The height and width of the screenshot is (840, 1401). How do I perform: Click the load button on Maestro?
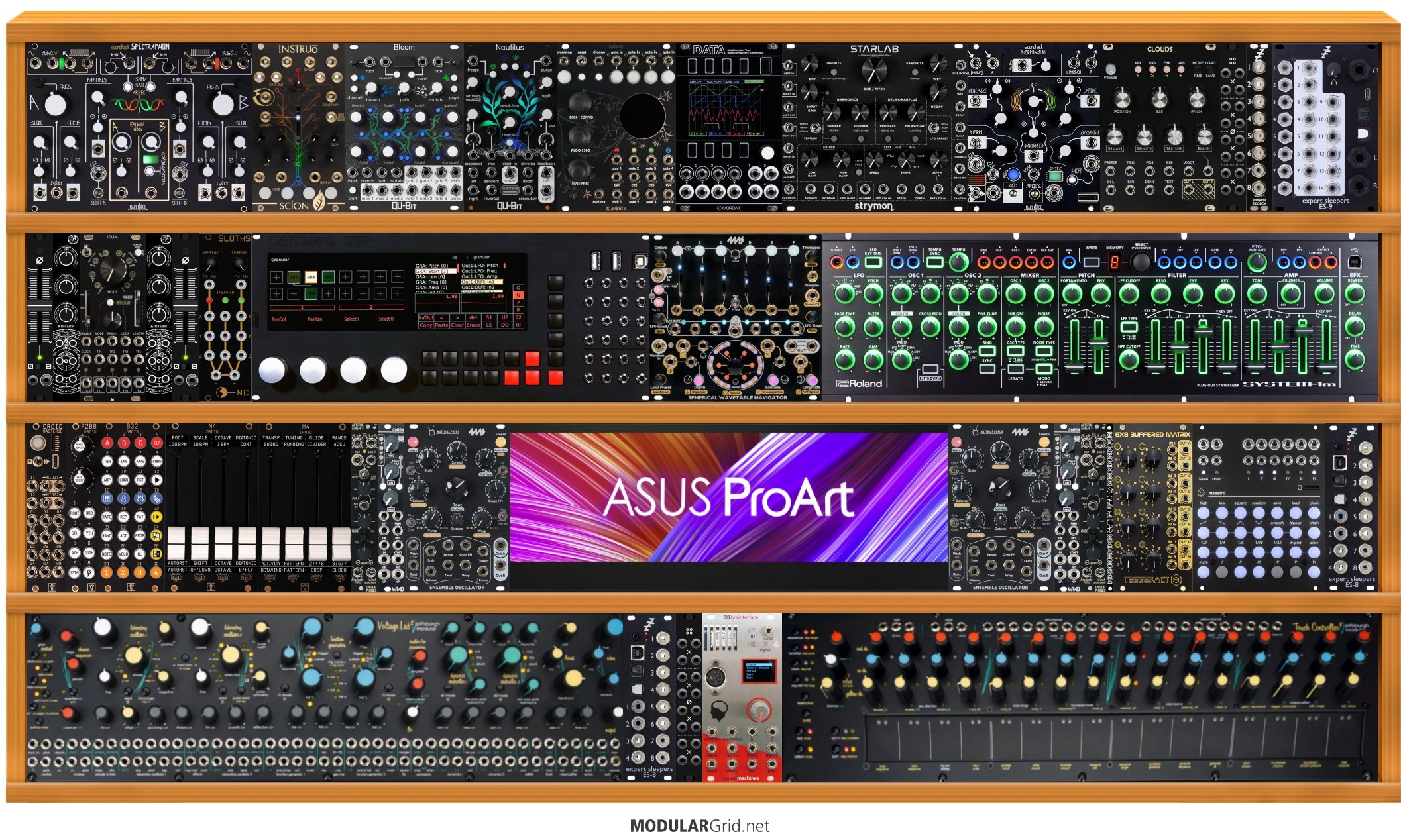coord(1296,513)
